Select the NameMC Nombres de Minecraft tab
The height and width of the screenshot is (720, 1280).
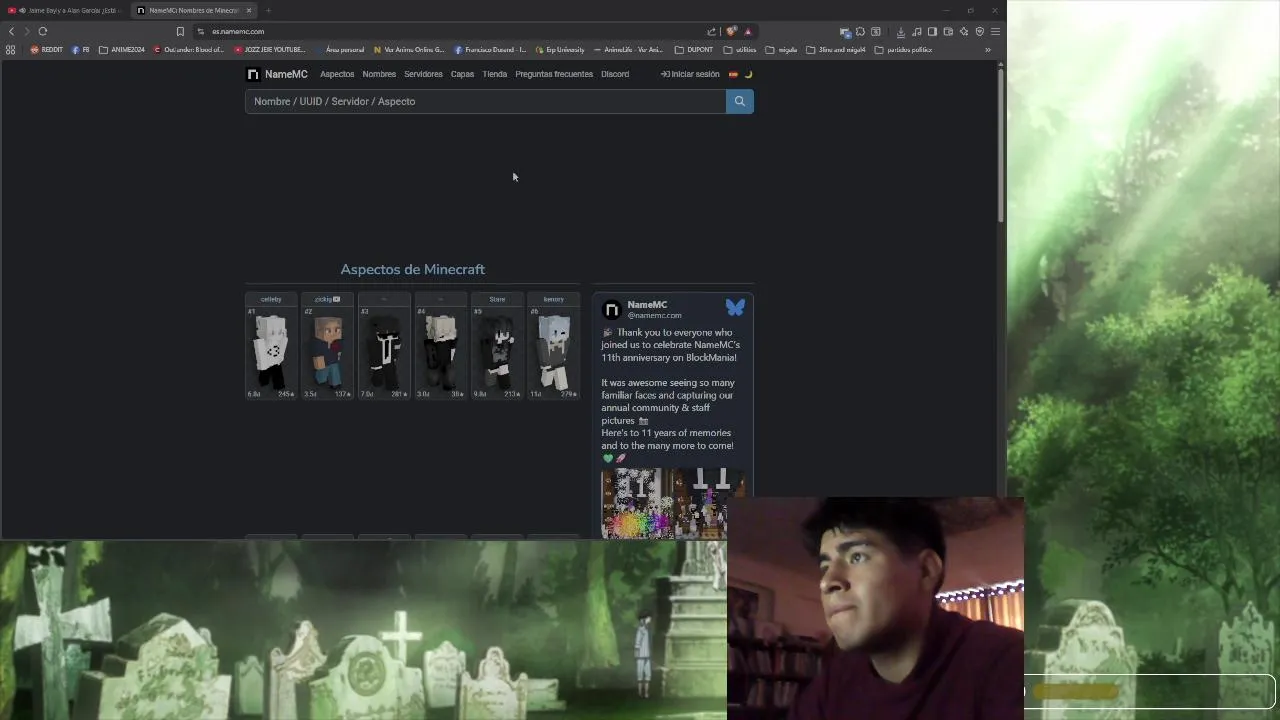pyautogui.click(x=194, y=10)
